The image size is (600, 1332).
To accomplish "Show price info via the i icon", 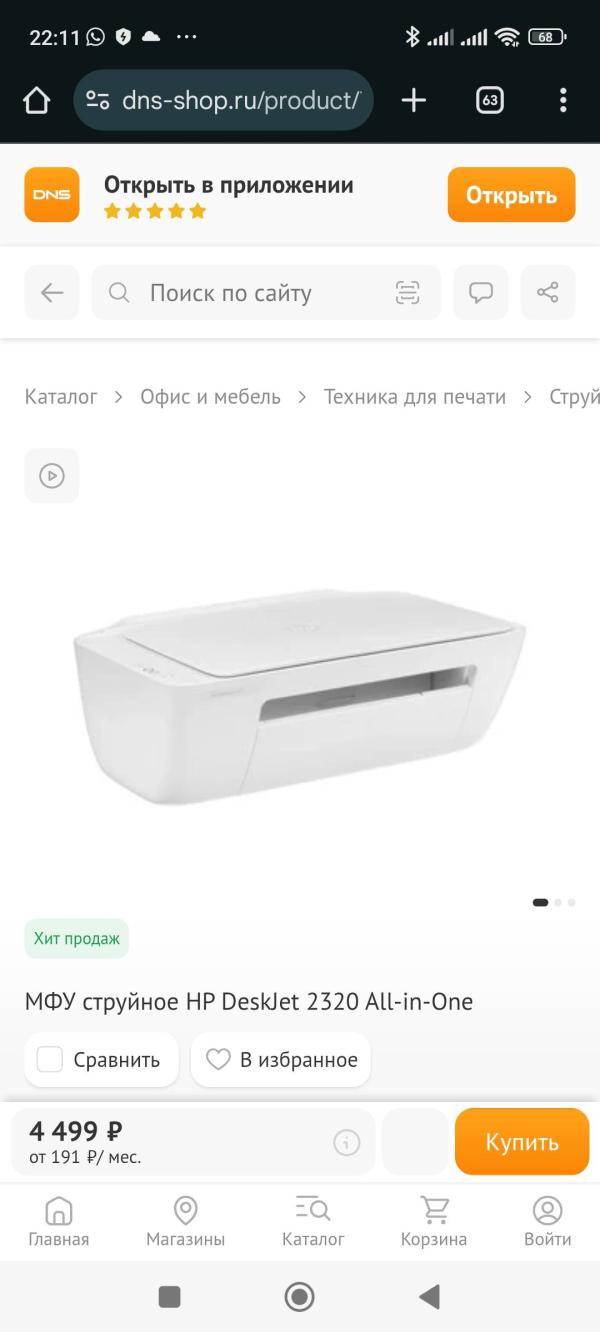I will click(x=347, y=1142).
